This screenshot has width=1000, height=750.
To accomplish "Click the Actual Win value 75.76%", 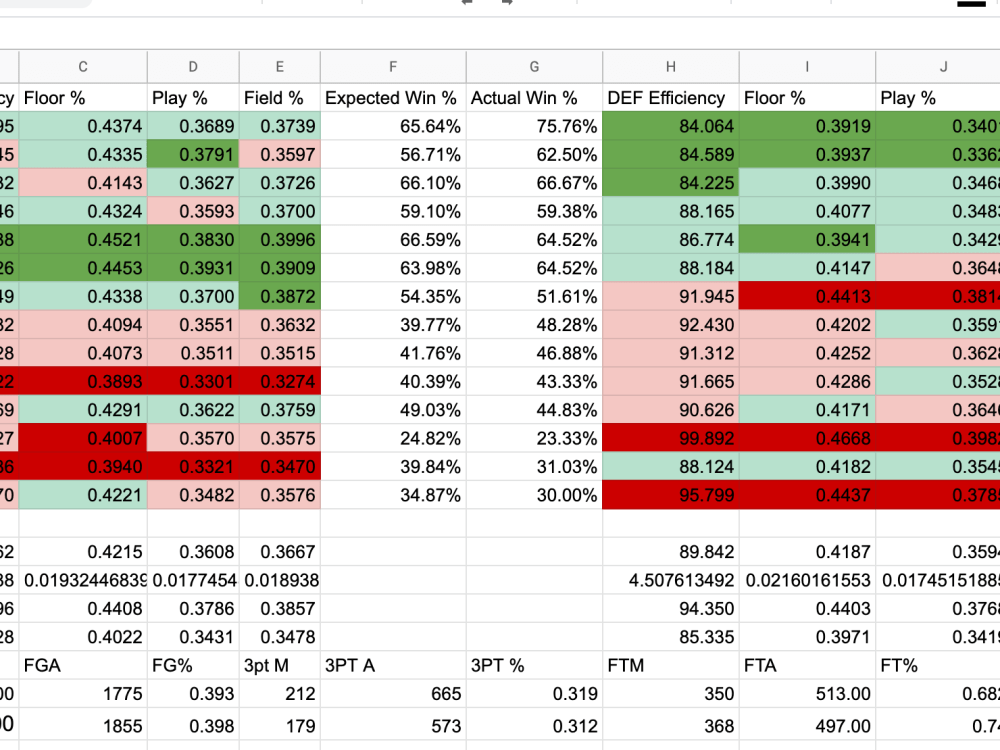I will 534,126.
